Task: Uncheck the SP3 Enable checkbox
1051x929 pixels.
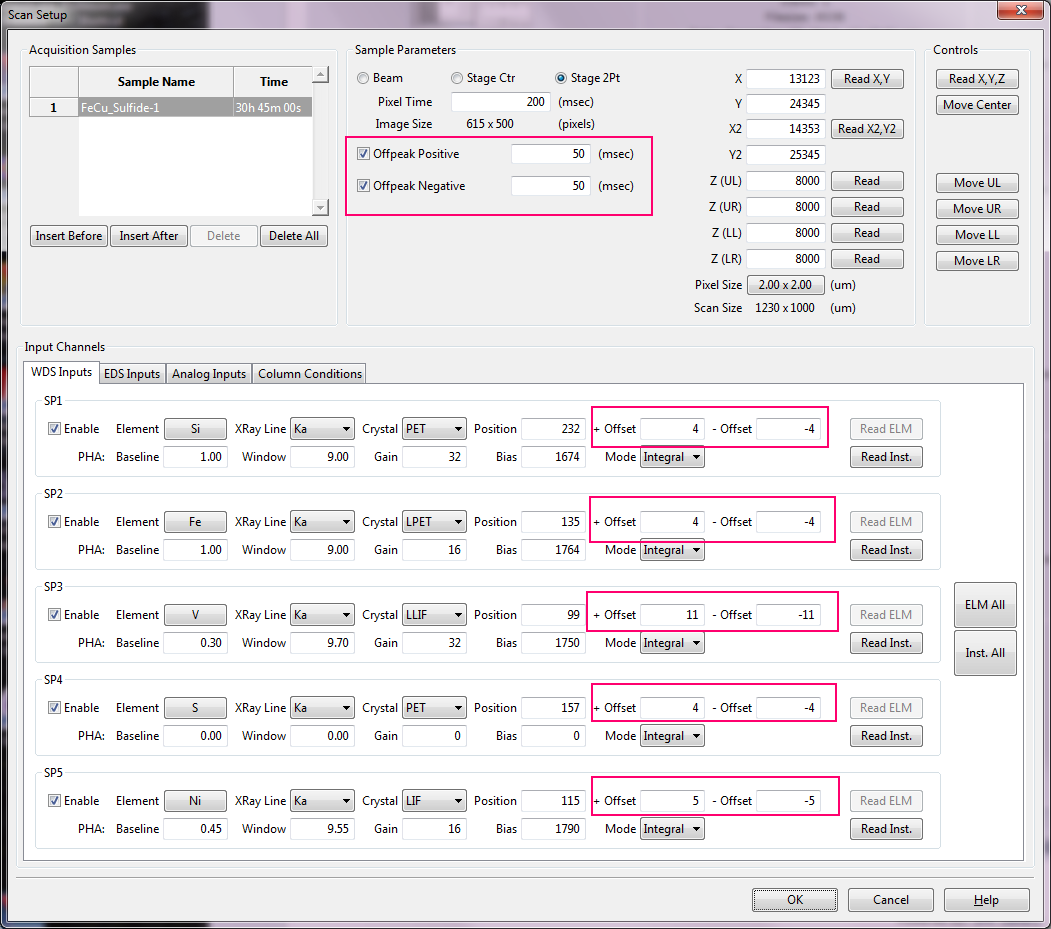Action: (55, 615)
